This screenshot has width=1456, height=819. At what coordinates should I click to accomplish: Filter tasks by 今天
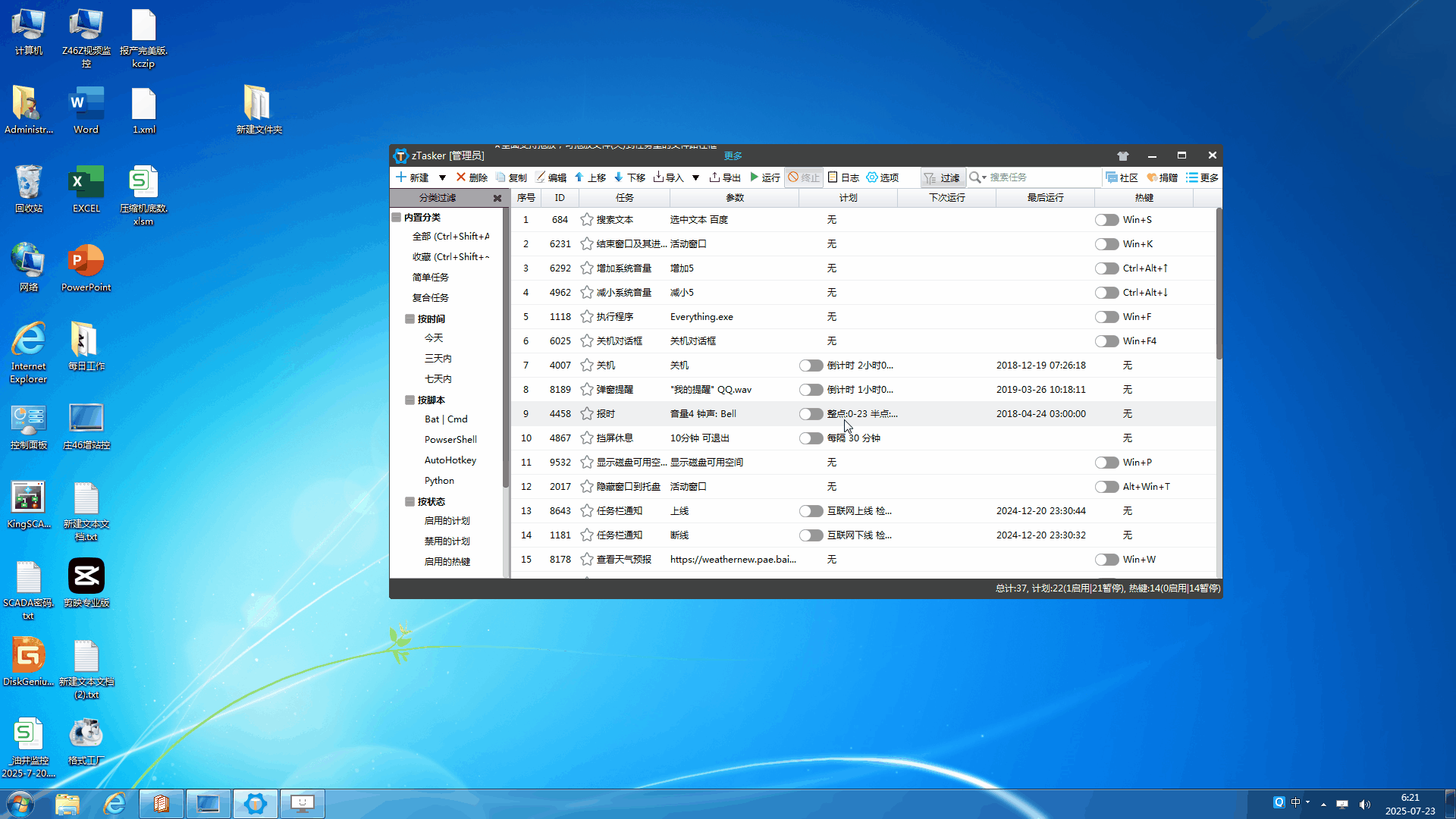[434, 338]
